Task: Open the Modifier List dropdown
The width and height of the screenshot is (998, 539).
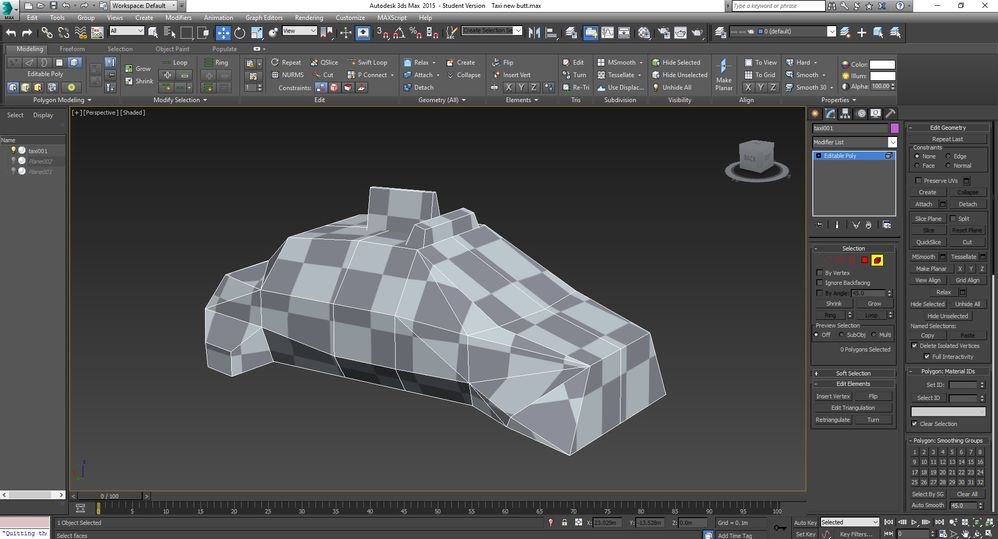Action: tap(892, 142)
